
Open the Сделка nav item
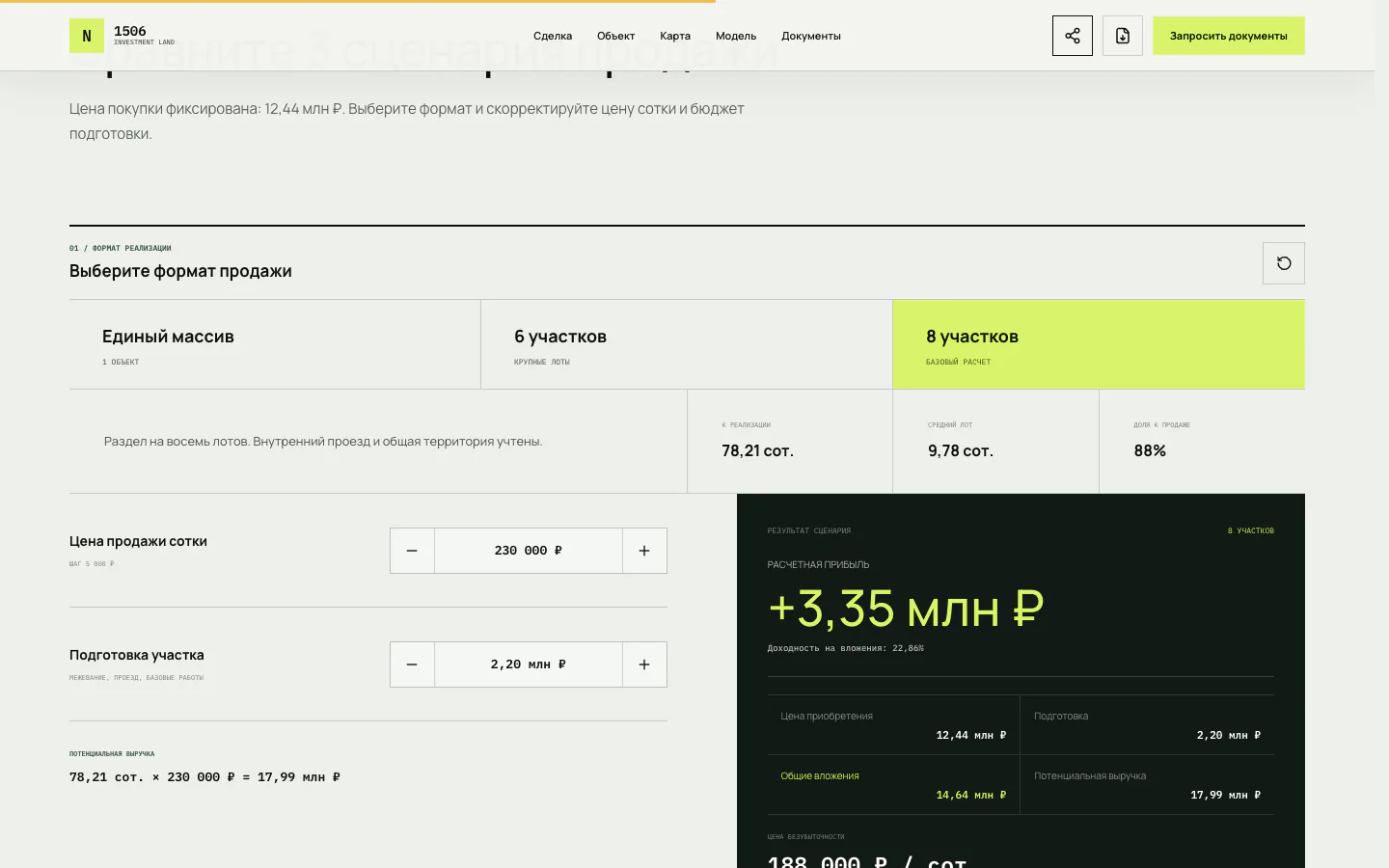click(553, 36)
